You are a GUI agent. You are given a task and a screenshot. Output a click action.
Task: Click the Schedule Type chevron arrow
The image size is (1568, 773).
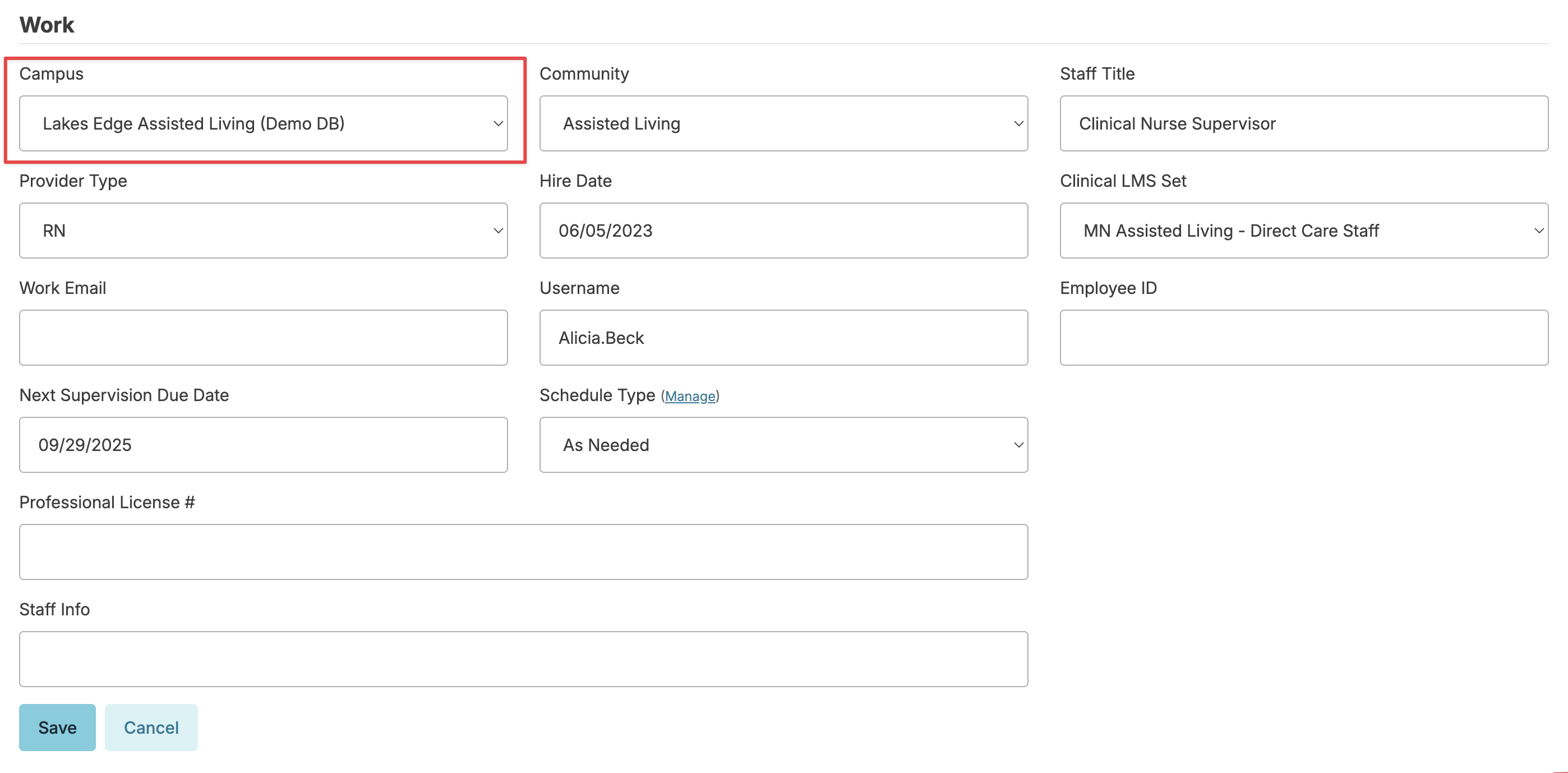click(1018, 445)
